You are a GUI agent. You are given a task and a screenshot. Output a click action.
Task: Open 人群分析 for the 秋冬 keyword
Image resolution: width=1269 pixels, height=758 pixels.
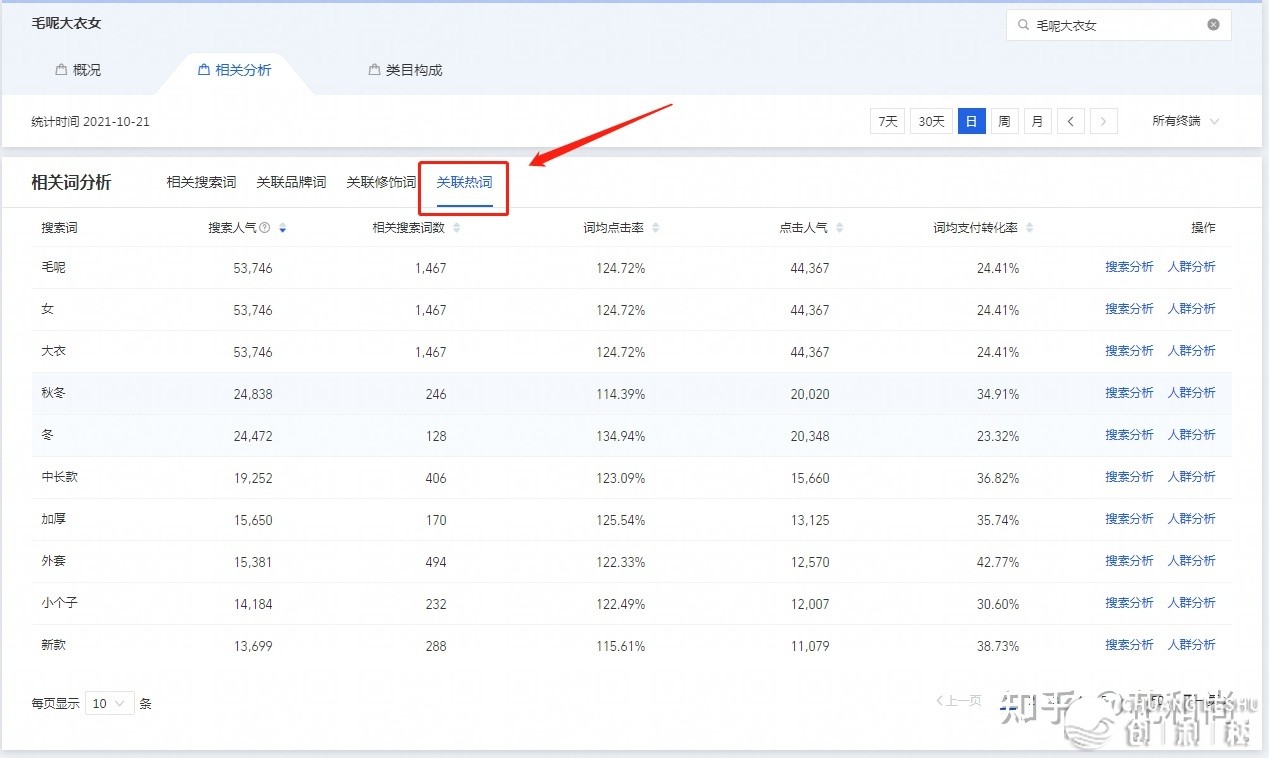click(1192, 392)
